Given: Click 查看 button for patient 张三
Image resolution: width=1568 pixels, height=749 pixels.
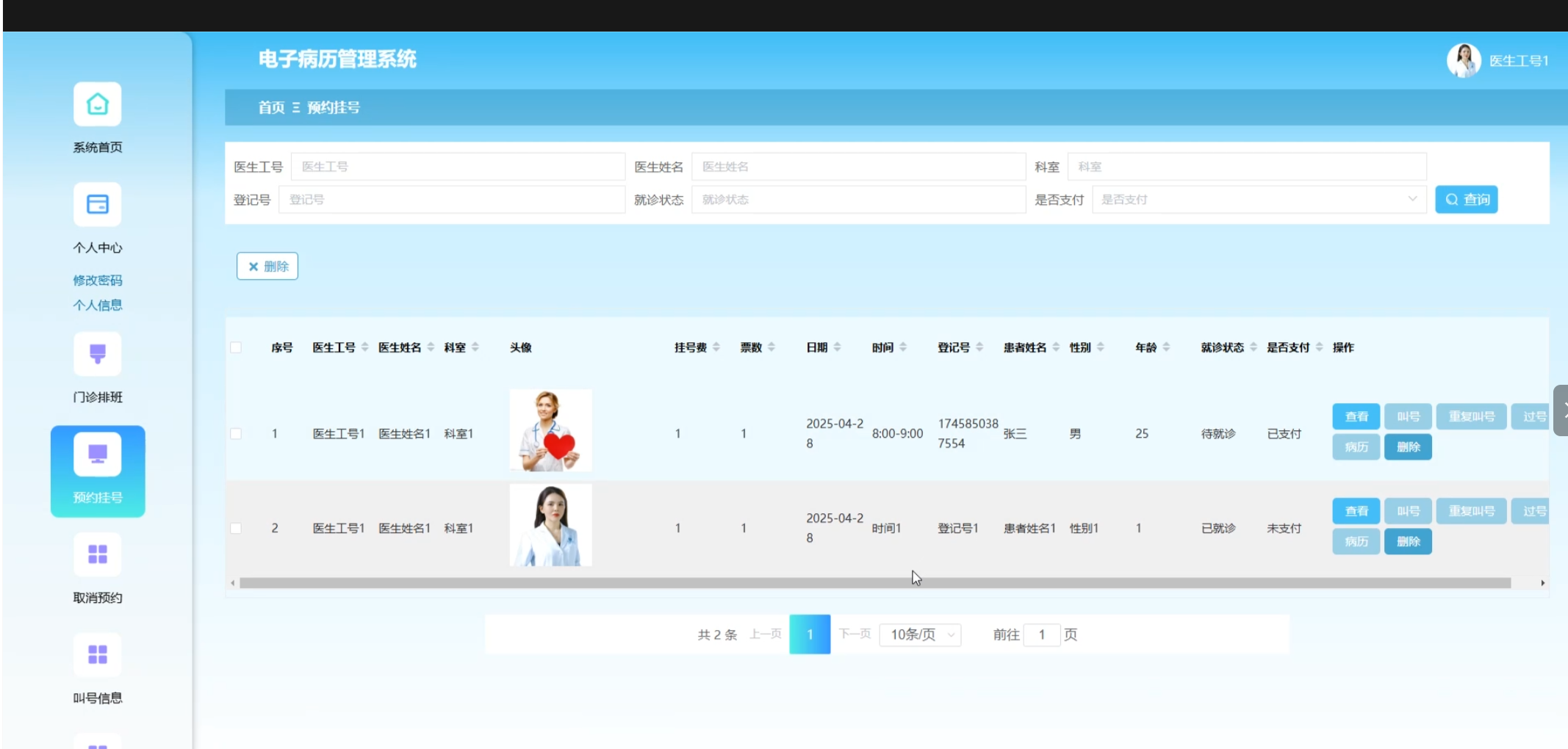Looking at the screenshot, I should point(1356,416).
